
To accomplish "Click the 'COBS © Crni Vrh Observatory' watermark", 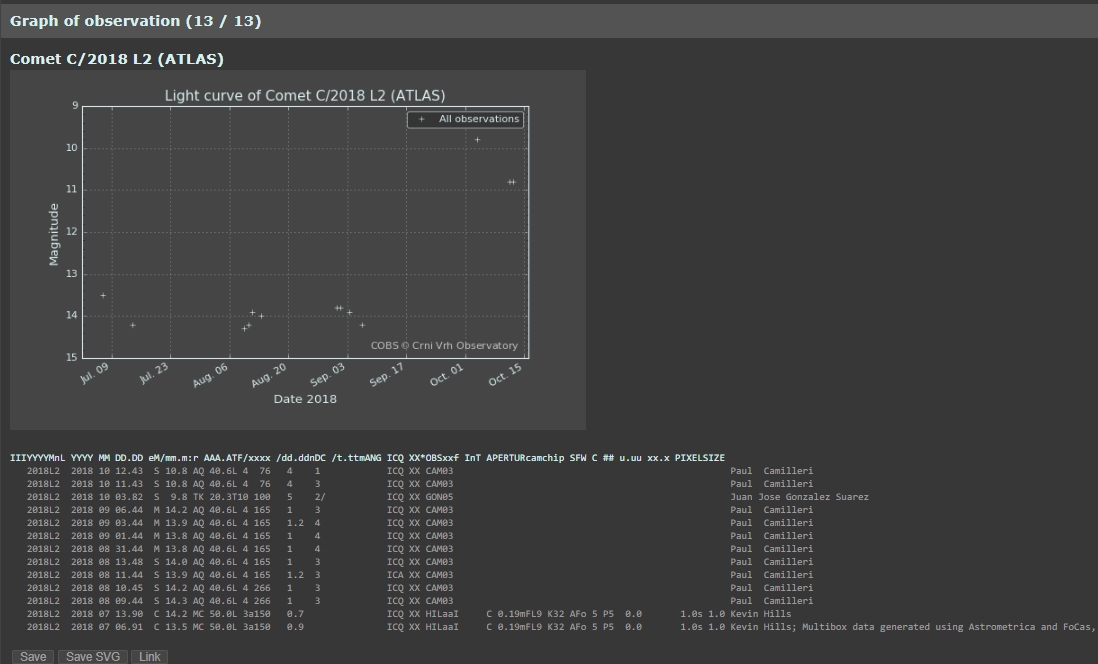I will (444, 346).
